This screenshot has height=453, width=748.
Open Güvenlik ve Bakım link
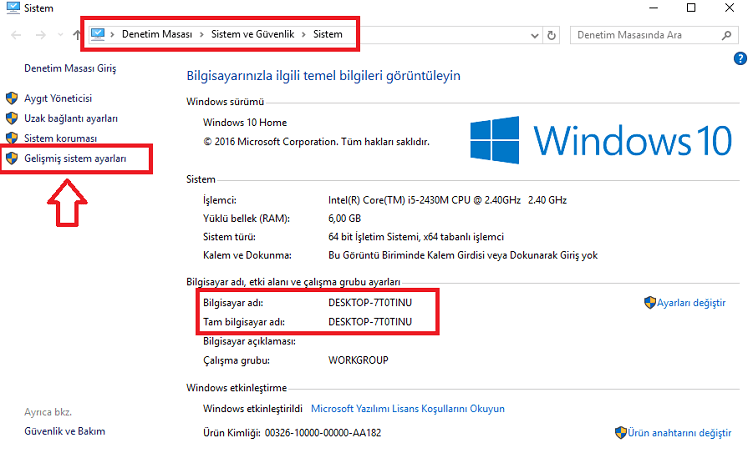click(x=65, y=431)
